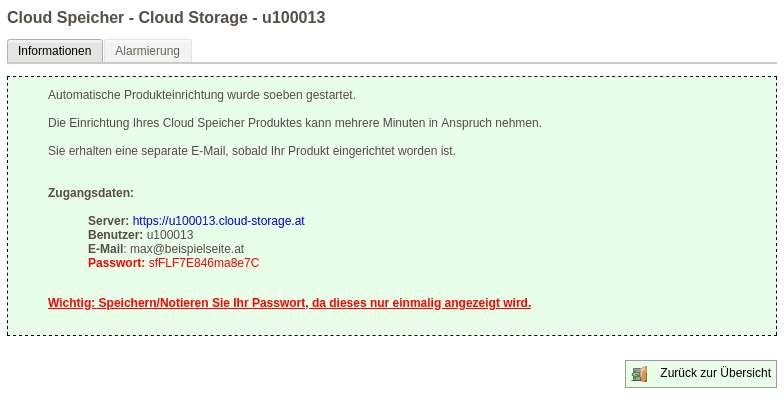The image size is (784, 408).
Task: Click the Zugangsdaten heading
Action: click(91, 193)
